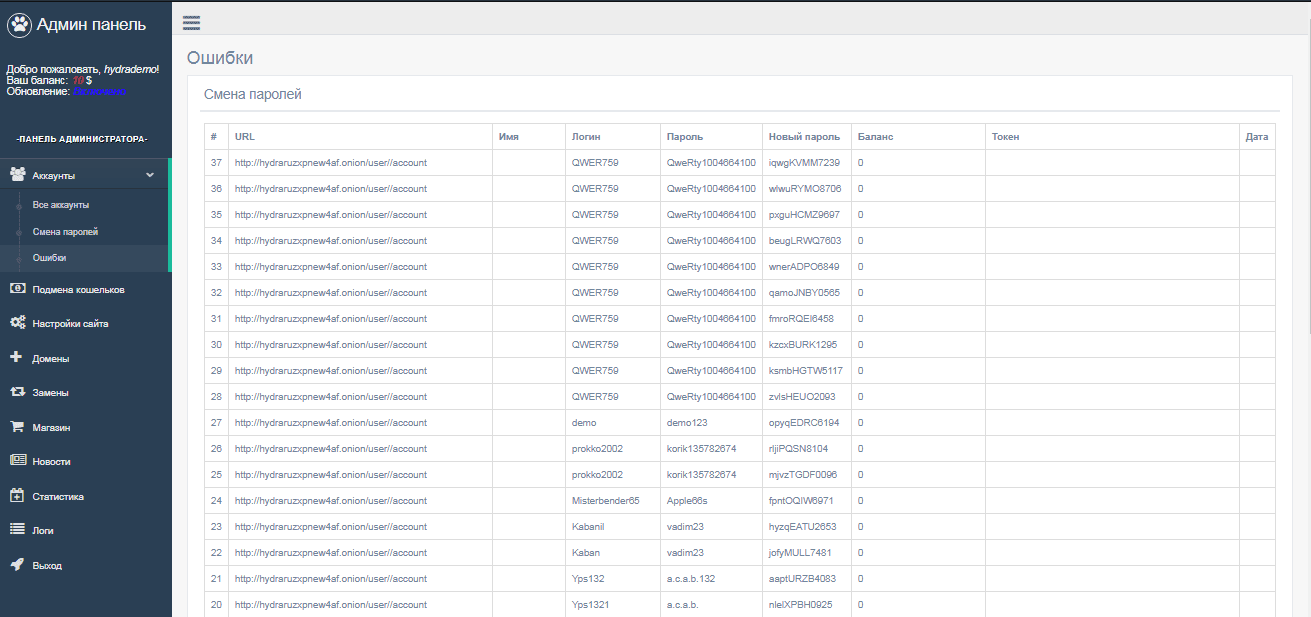Viewport: 1311px width, 617px height.
Task: Click the rocket icon next to Выход
Action: (17, 564)
